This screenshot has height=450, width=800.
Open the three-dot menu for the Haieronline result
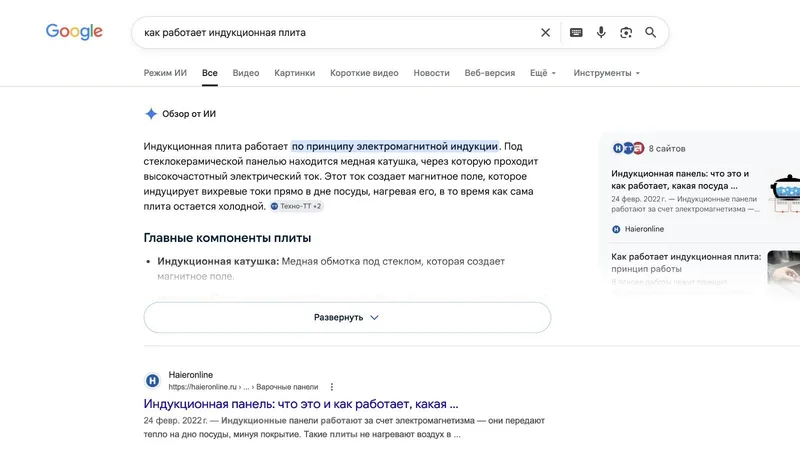click(332, 387)
